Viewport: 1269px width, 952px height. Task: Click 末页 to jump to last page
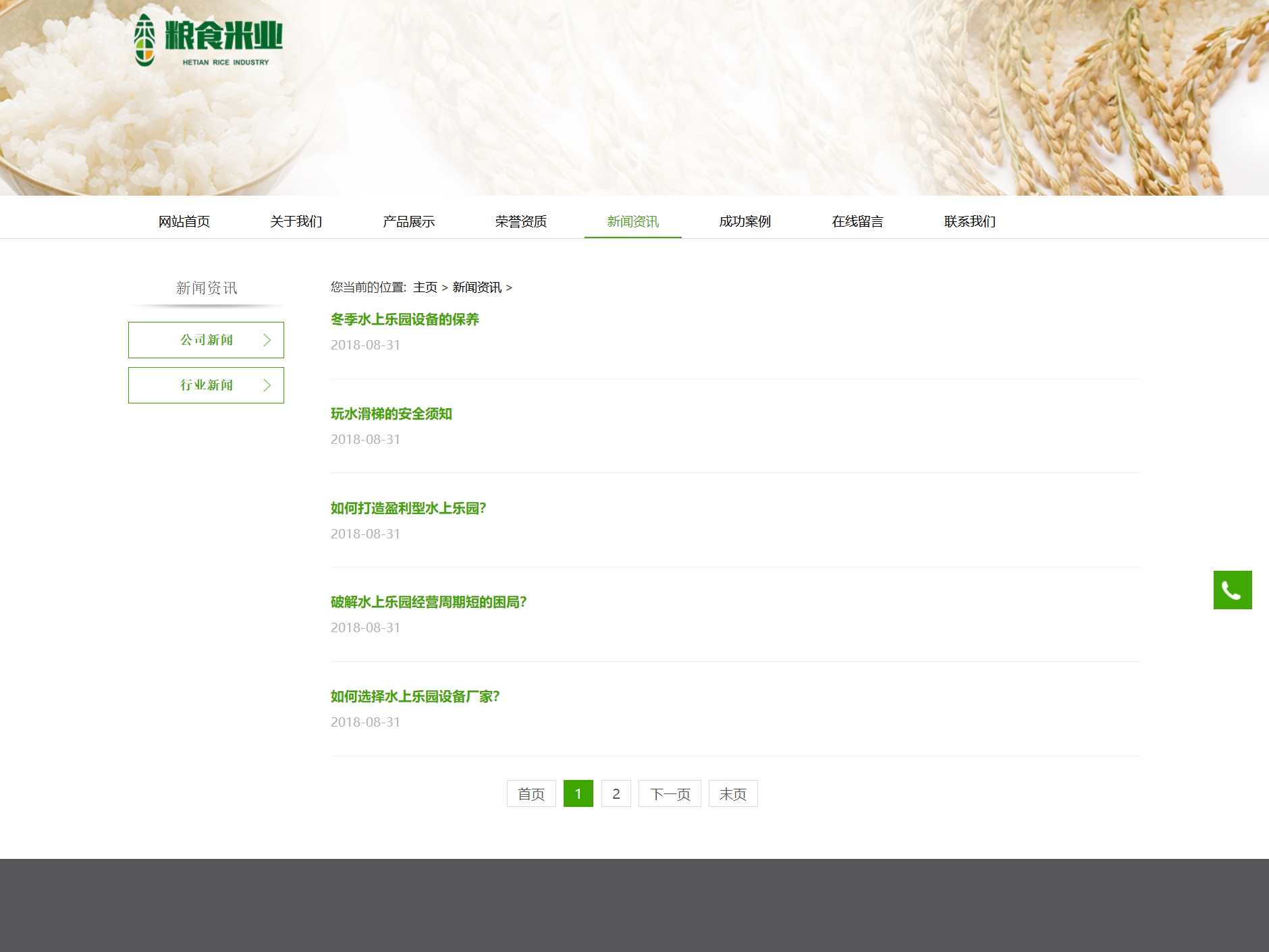tap(732, 793)
